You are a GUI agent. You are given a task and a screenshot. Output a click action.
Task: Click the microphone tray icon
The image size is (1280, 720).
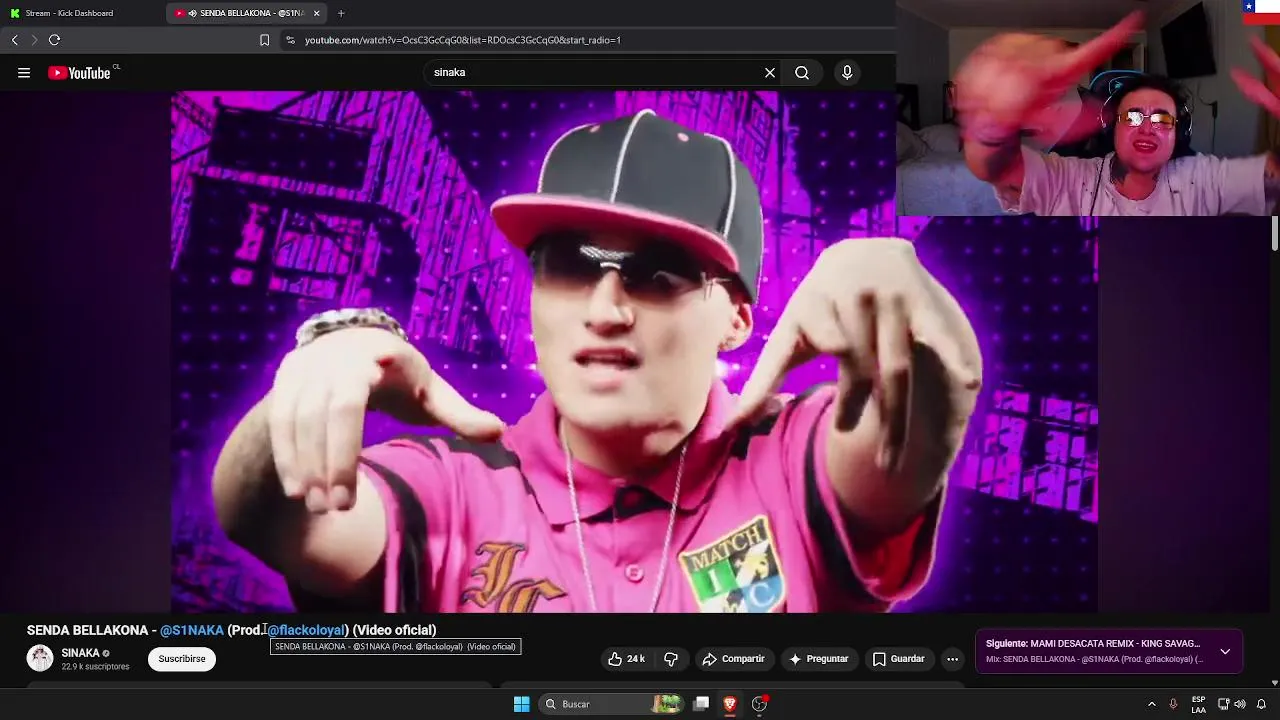click(1173, 704)
